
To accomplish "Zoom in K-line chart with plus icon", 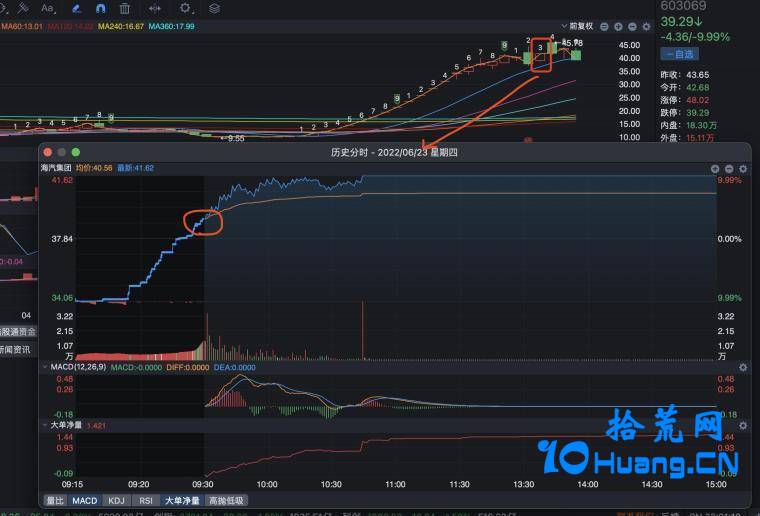I will (618, 27).
